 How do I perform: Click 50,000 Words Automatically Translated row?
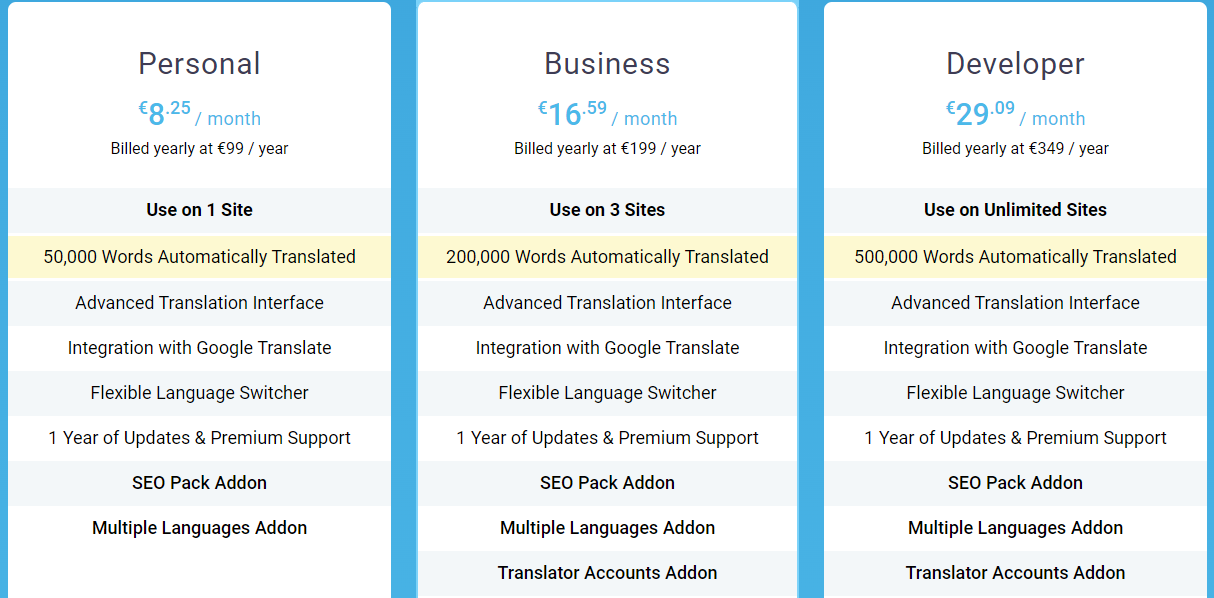199,257
